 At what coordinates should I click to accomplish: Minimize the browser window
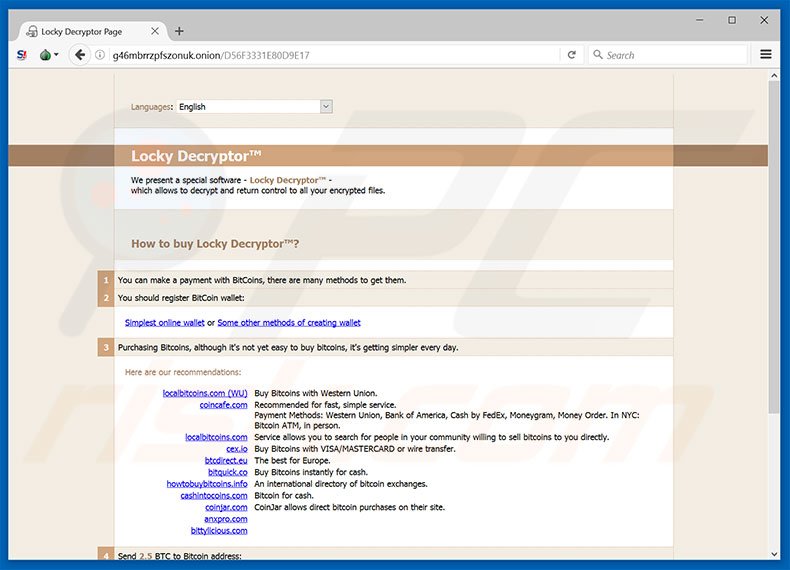pos(699,20)
